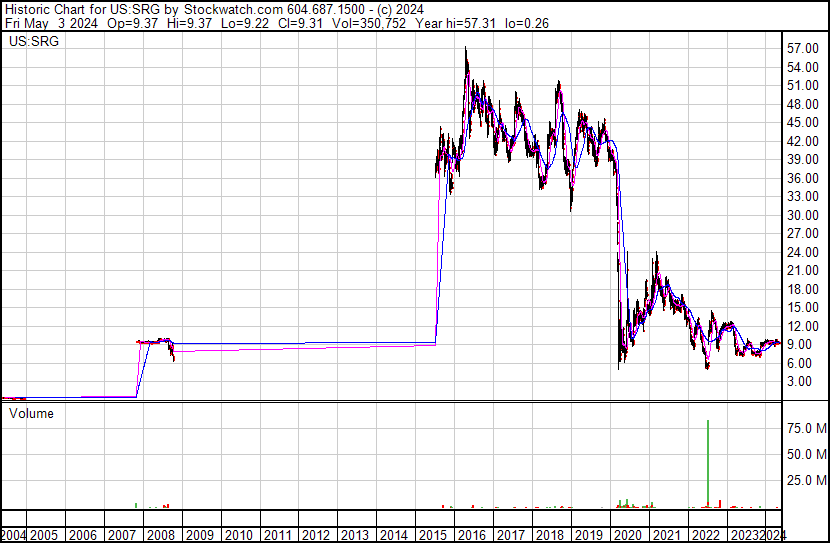
Task: Select the 2015 year label on the time axis
Action: (433, 535)
